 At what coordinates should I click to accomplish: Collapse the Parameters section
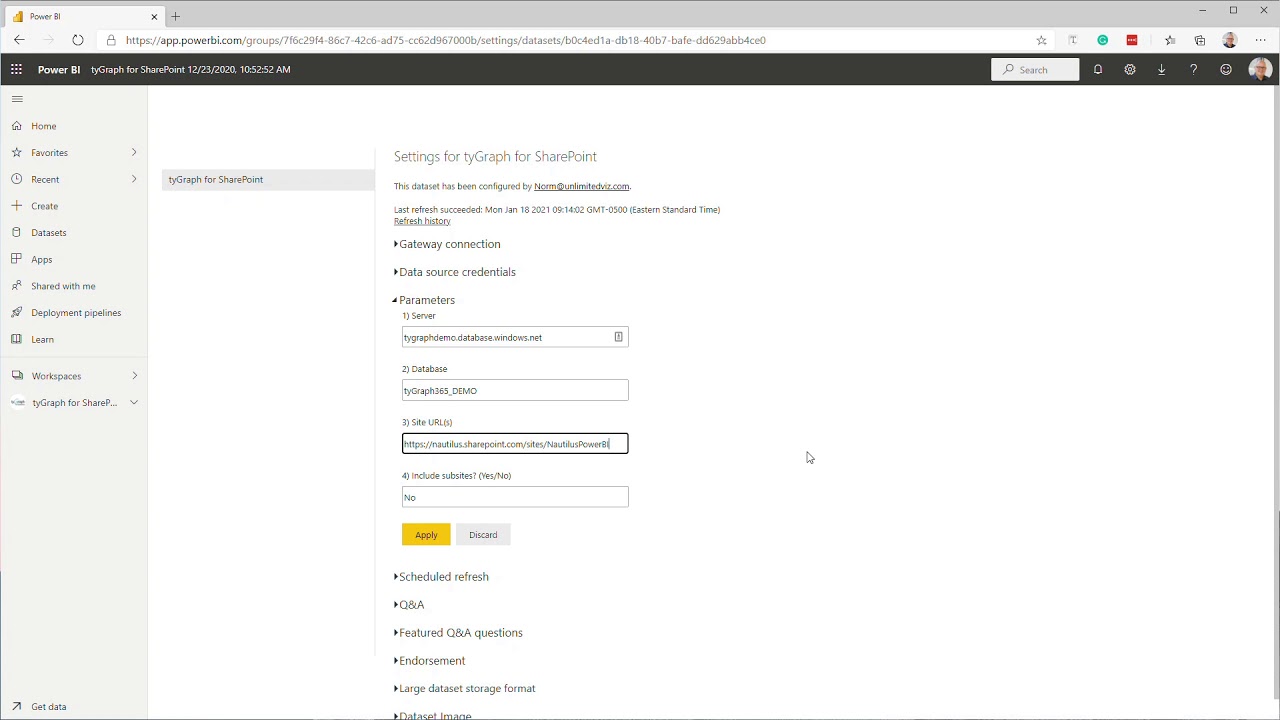click(x=424, y=300)
